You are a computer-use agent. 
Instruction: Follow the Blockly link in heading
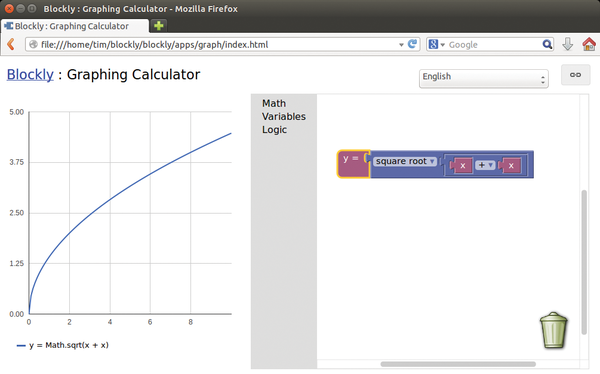(30, 74)
